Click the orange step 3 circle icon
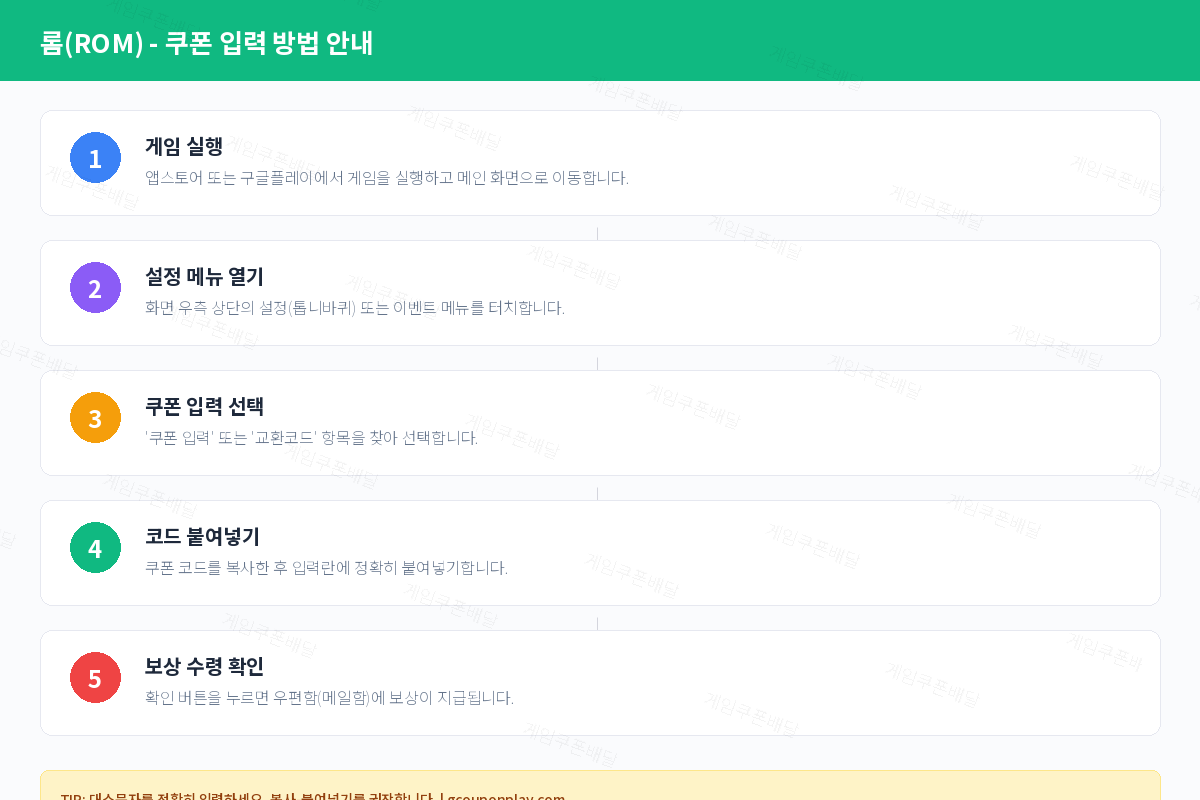1200x800 pixels. [95, 417]
